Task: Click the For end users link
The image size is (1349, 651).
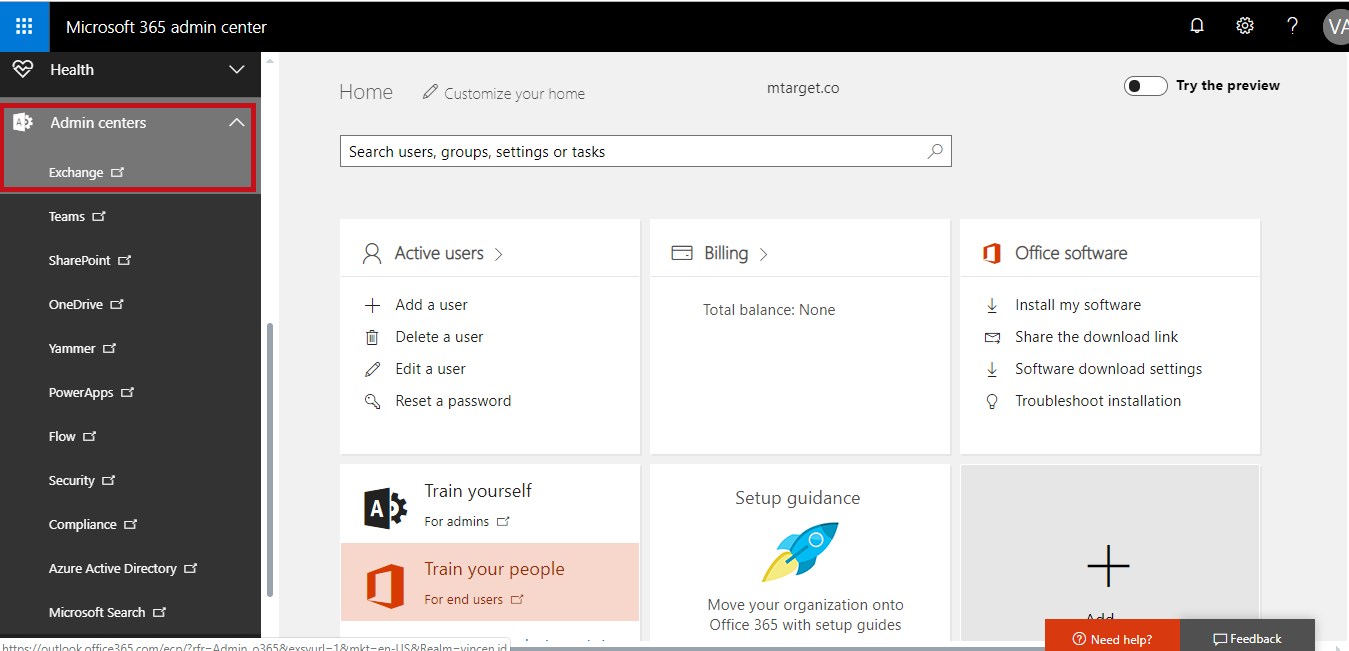Action: click(464, 599)
